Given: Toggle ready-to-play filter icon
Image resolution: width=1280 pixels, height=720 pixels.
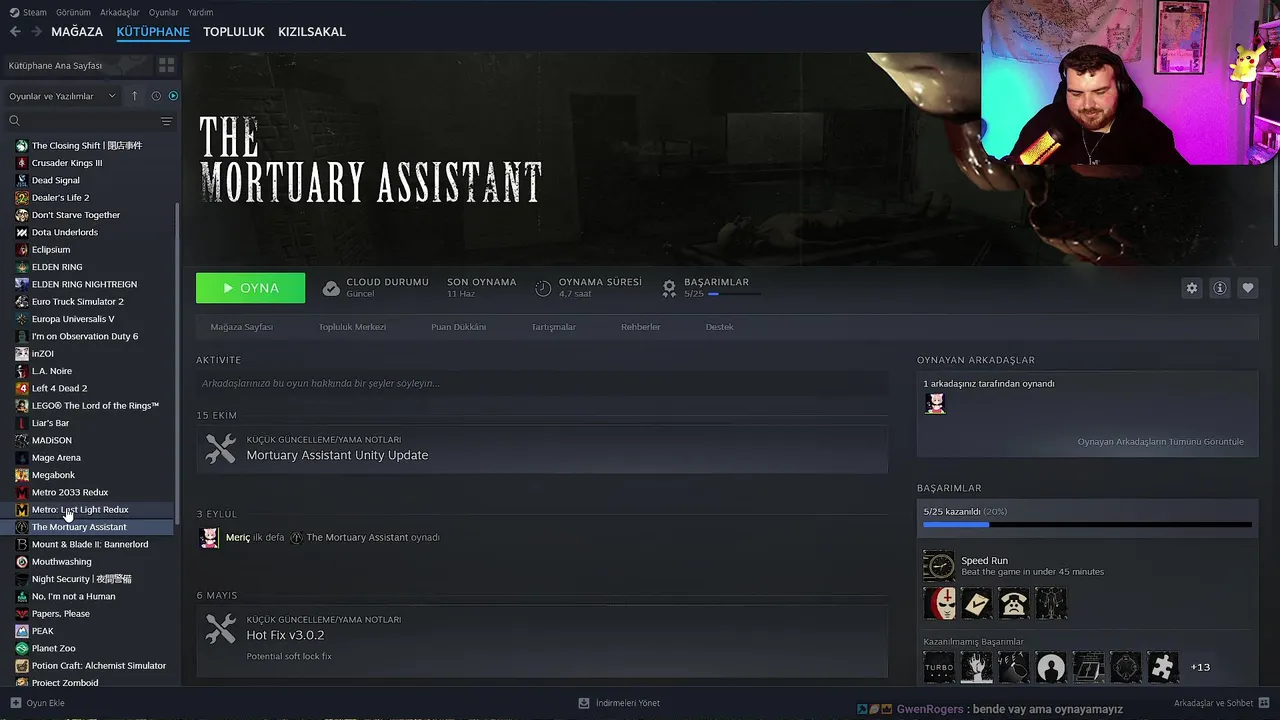Looking at the screenshot, I should click(x=173, y=96).
